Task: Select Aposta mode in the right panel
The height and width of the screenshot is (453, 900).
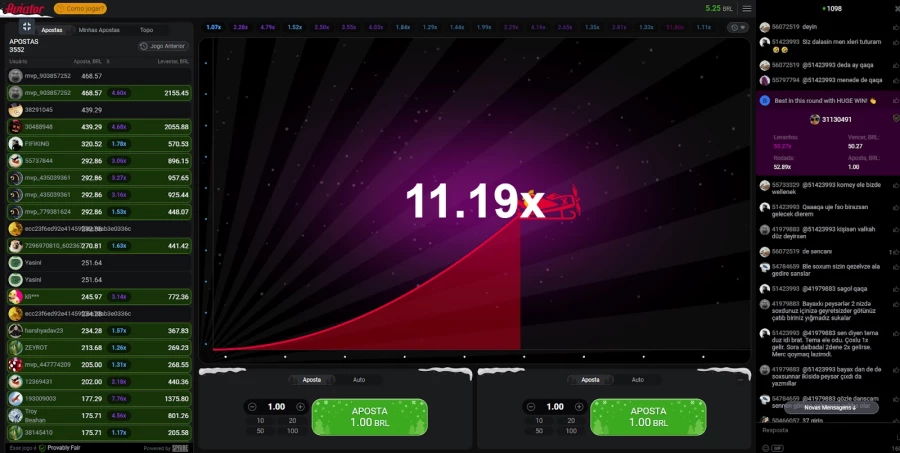Action: [591, 380]
